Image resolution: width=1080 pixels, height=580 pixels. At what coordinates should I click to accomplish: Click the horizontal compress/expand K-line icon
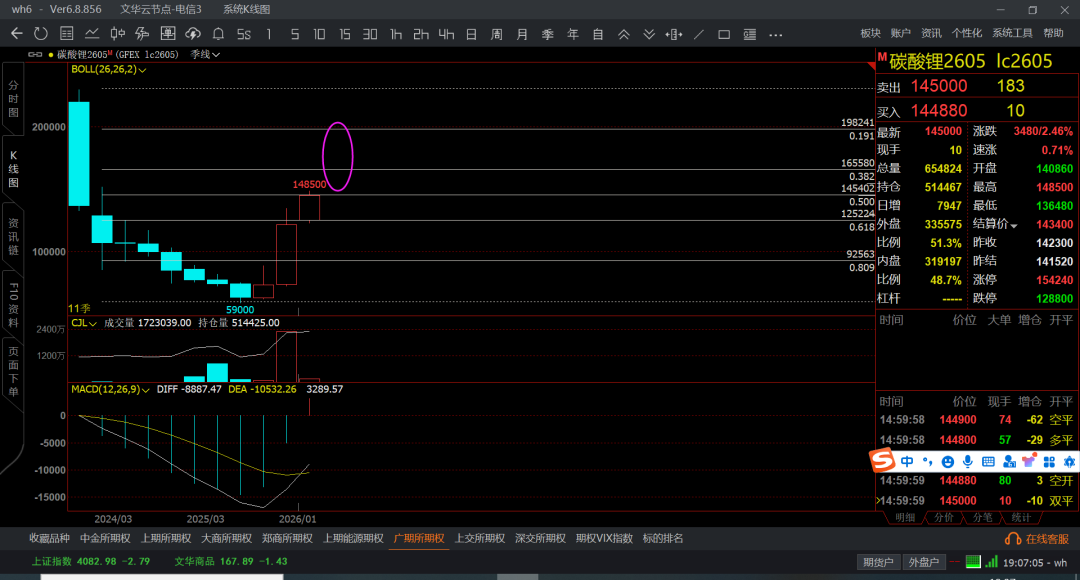674,34
